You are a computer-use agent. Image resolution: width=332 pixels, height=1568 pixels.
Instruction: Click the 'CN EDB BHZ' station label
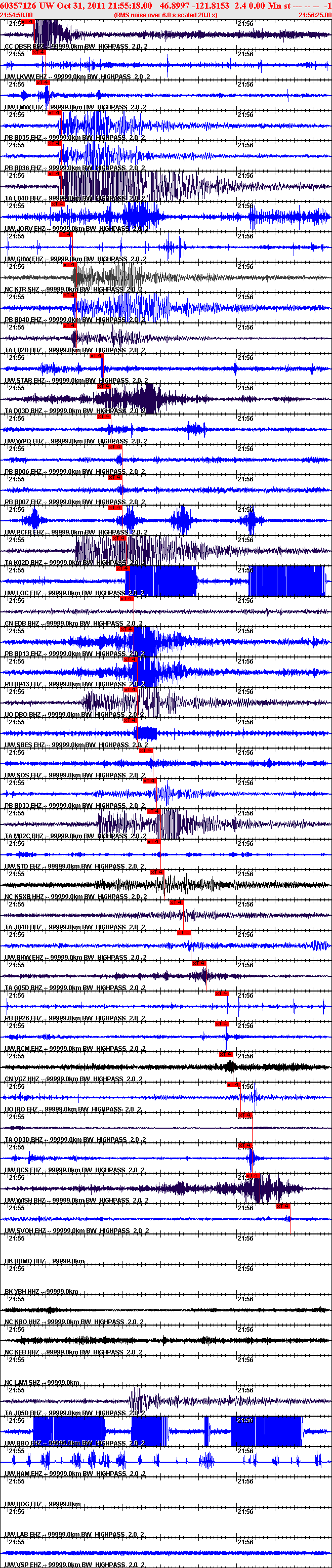[x=23, y=625]
